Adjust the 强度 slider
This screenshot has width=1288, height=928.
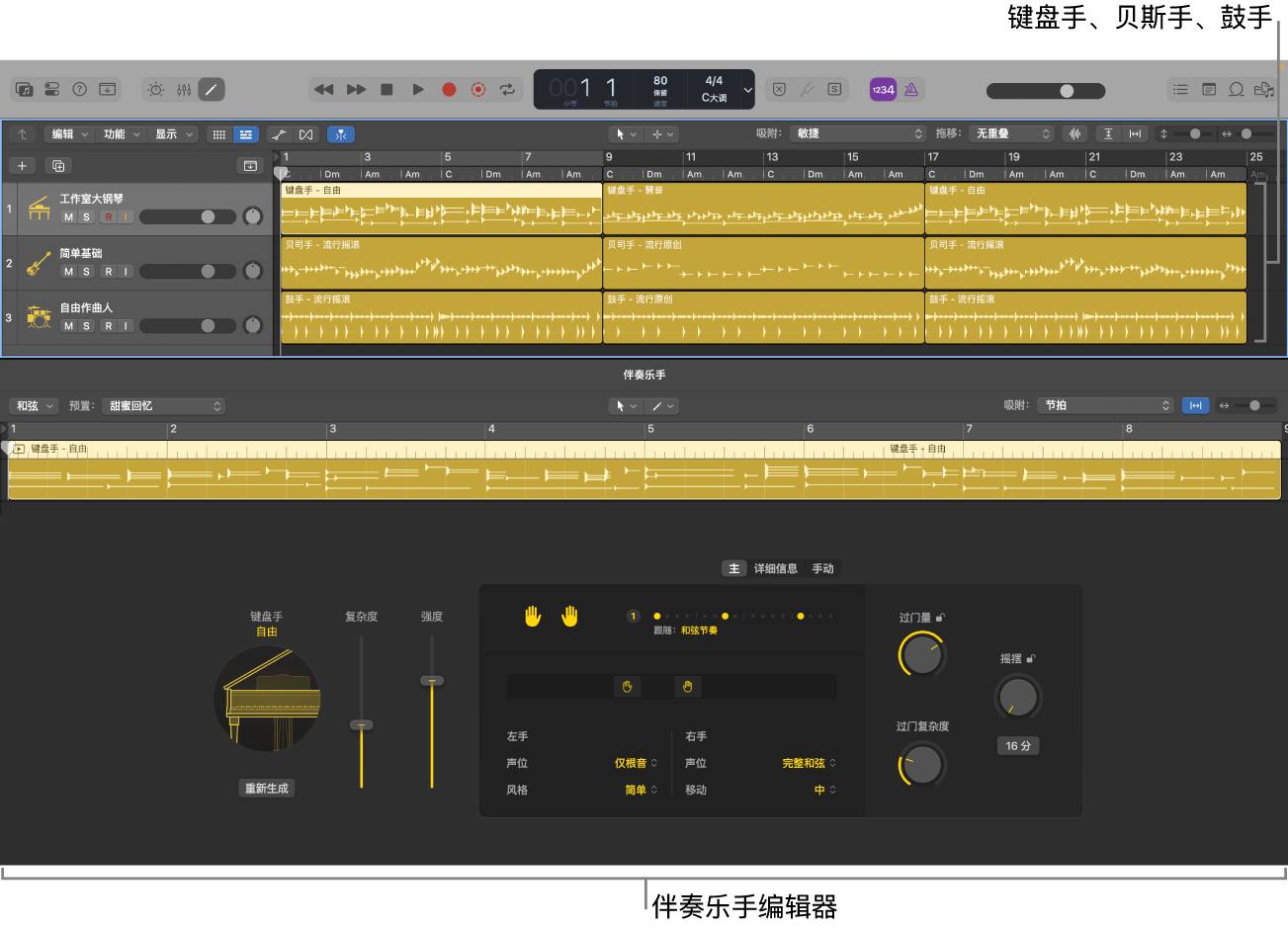coord(432,681)
